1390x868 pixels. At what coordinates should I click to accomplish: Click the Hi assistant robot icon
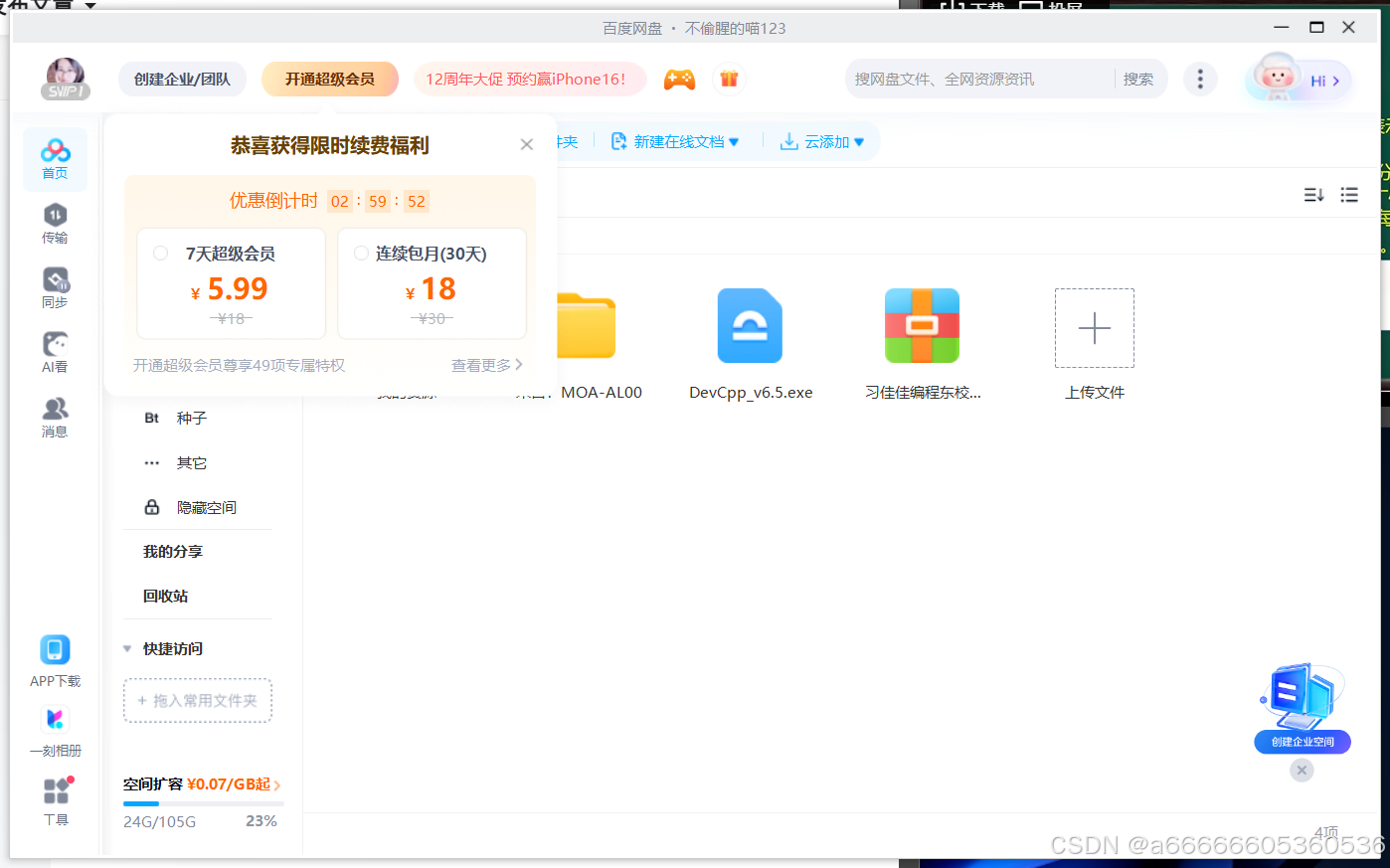point(1299,79)
